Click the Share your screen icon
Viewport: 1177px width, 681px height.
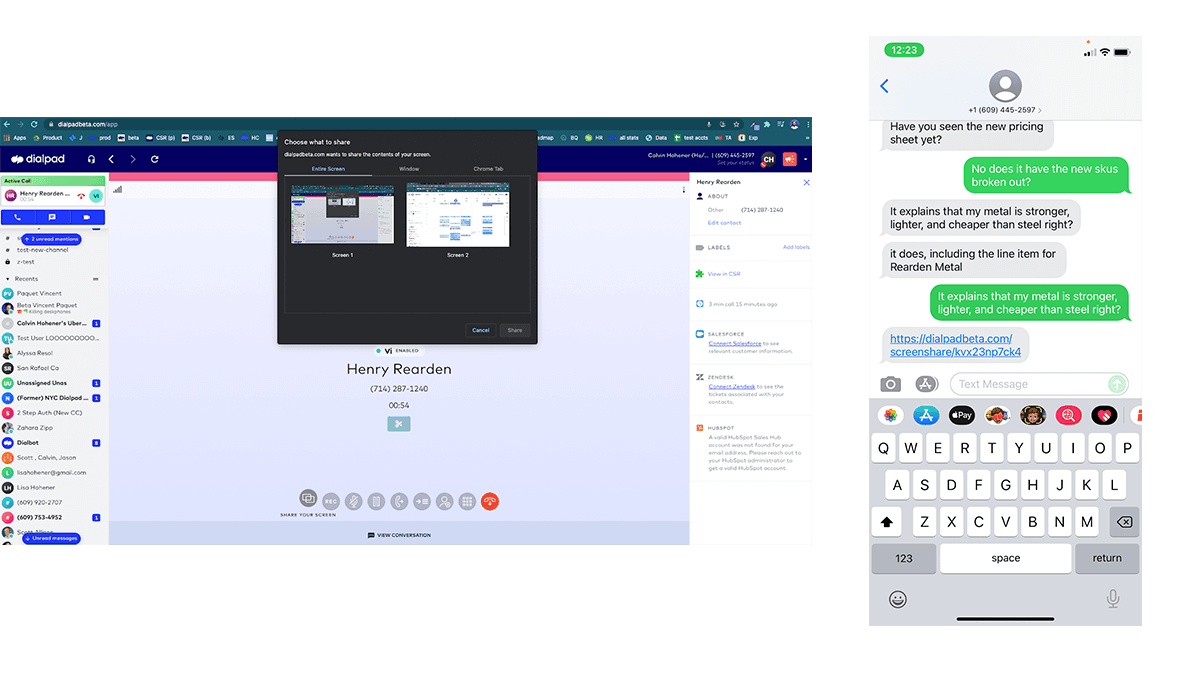308,498
